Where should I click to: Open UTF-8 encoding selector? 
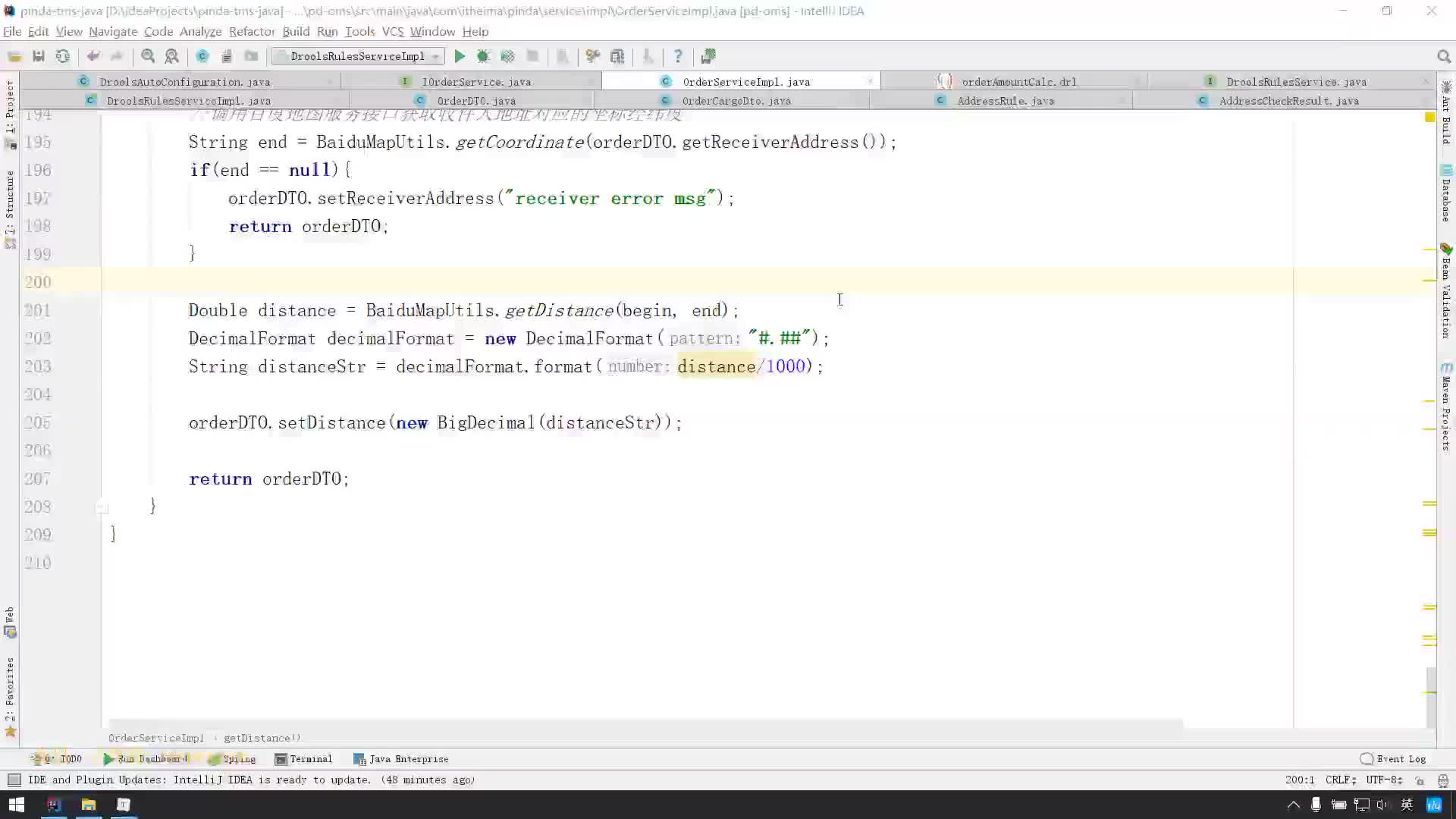(1384, 780)
